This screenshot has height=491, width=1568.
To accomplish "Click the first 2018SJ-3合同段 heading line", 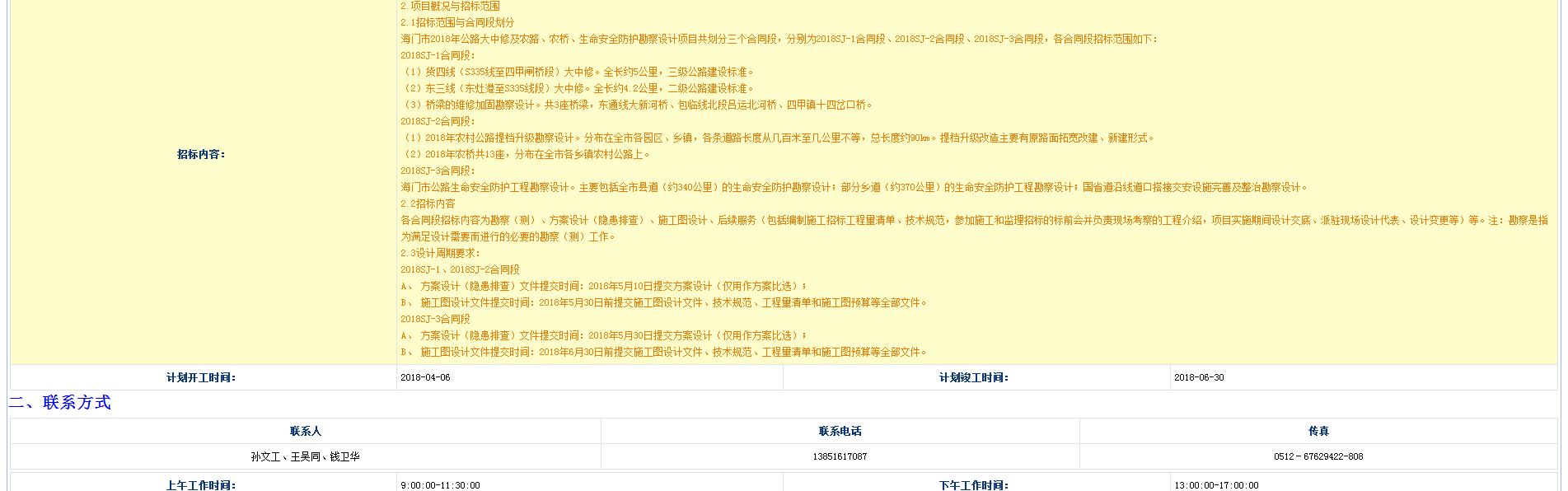I will 438,171.
